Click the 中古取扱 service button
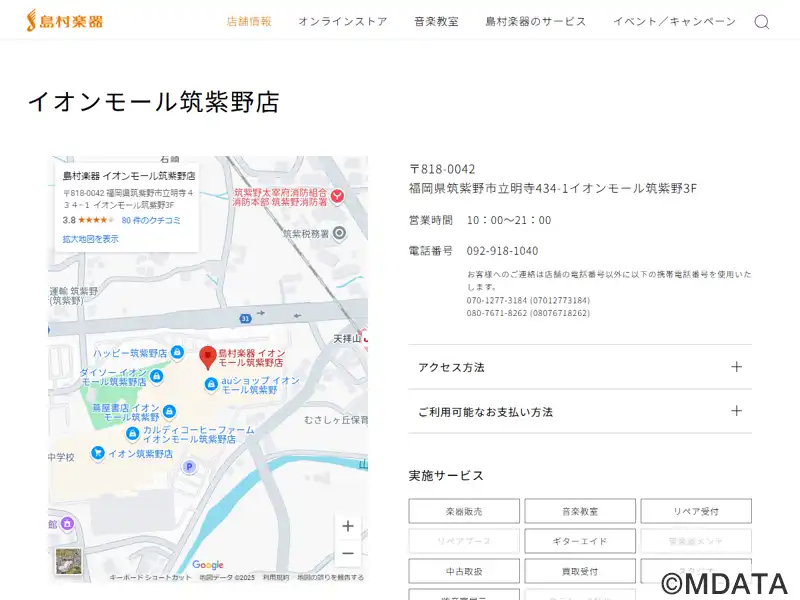800x600 pixels. [x=464, y=571]
